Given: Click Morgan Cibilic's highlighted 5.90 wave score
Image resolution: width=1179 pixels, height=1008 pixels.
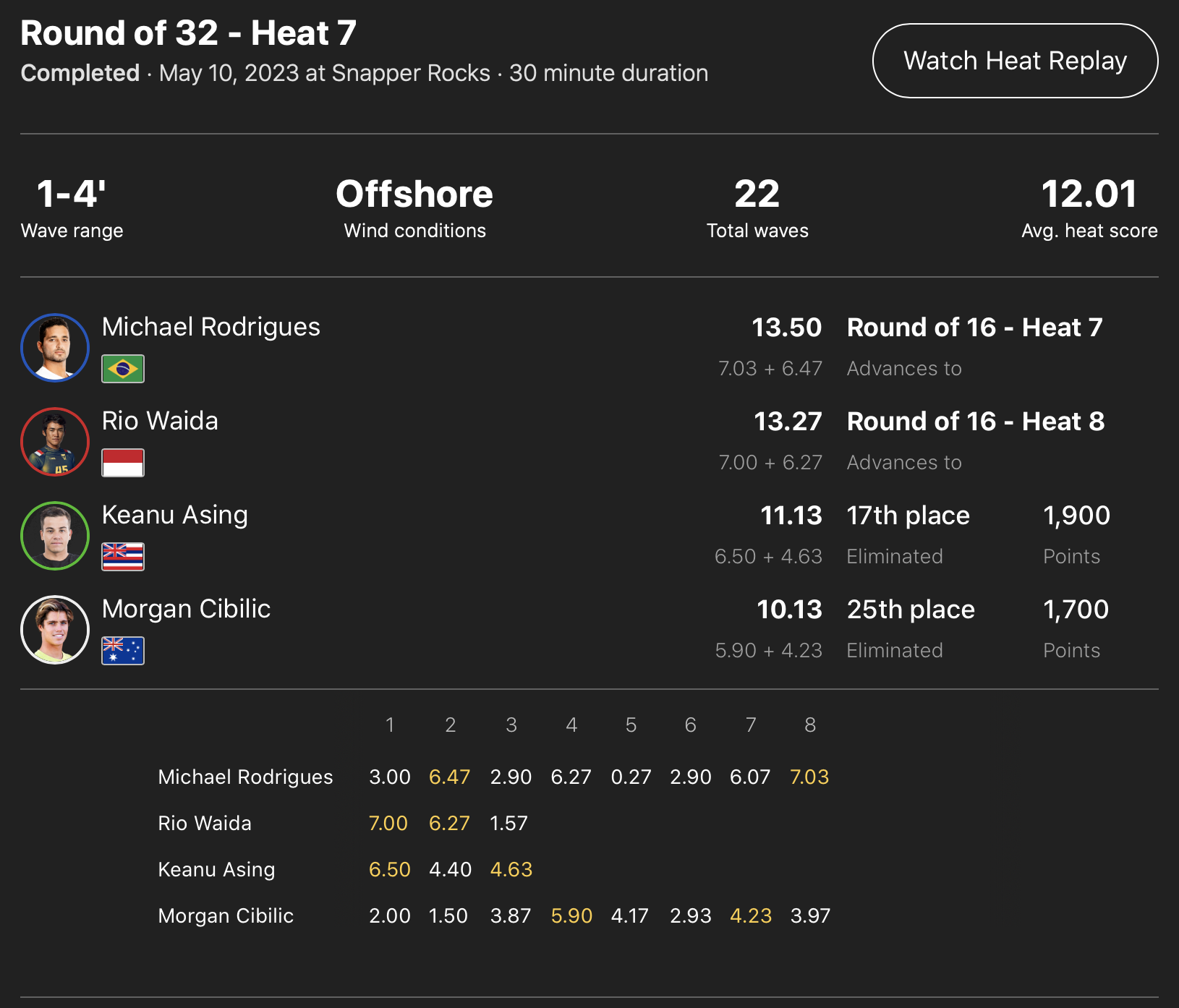Looking at the screenshot, I should [x=571, y=916].
